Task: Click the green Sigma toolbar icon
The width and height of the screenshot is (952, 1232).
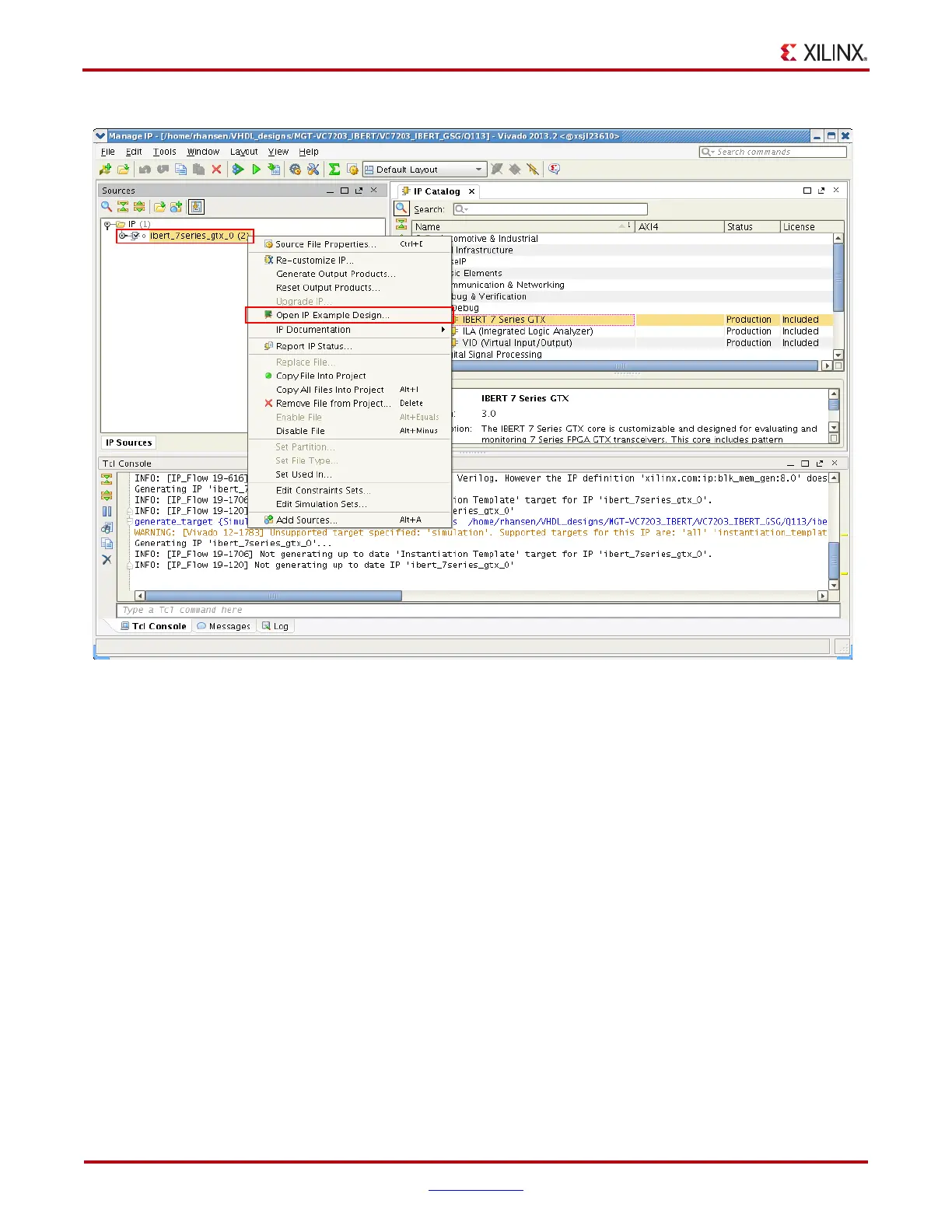Action: click(x=334, y=169)
